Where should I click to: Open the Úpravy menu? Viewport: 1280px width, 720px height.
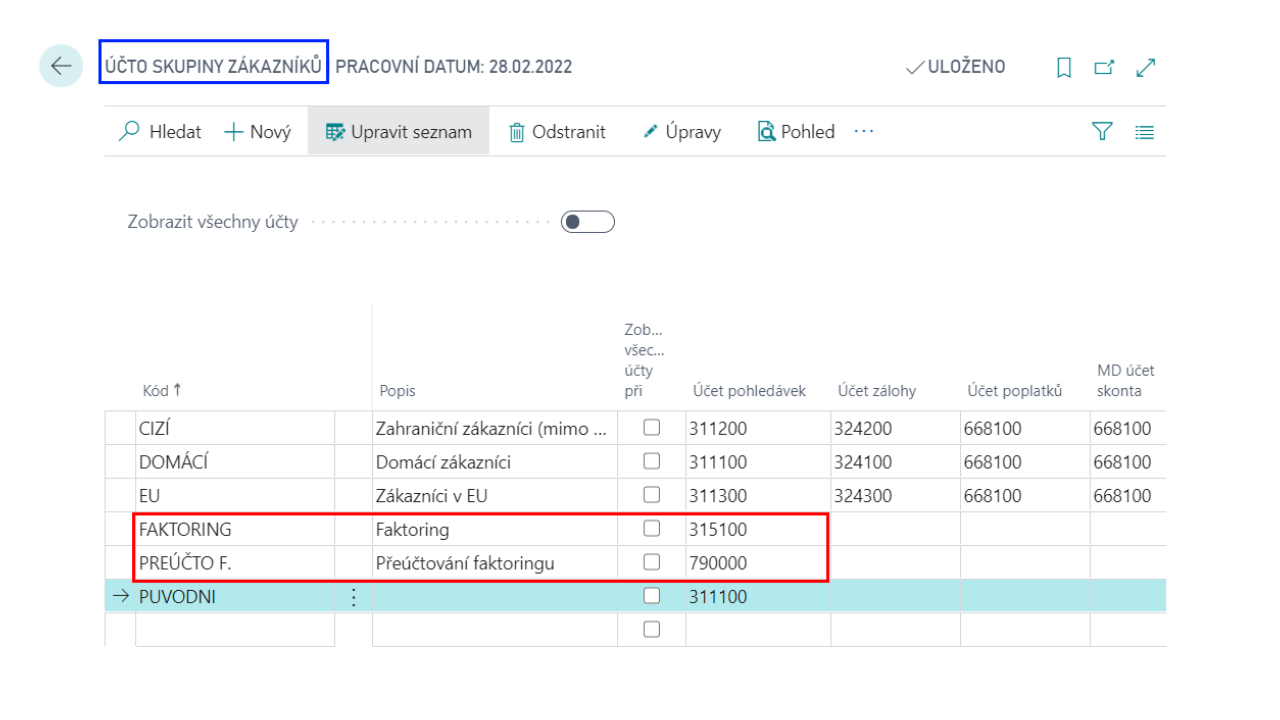[681, 131]
